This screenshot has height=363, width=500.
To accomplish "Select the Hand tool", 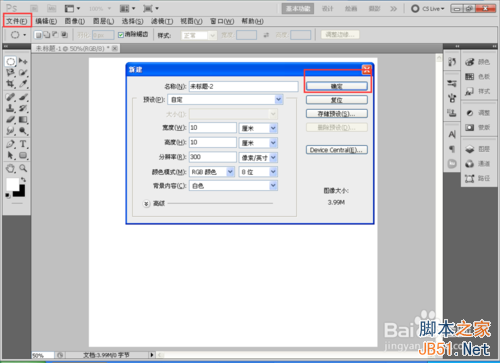I will (x=10, y=168).
